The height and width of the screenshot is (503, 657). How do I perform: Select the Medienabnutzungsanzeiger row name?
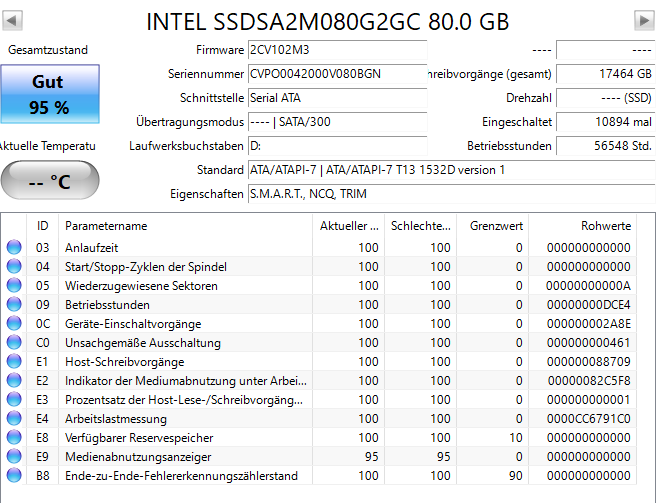tap(138, 457)
